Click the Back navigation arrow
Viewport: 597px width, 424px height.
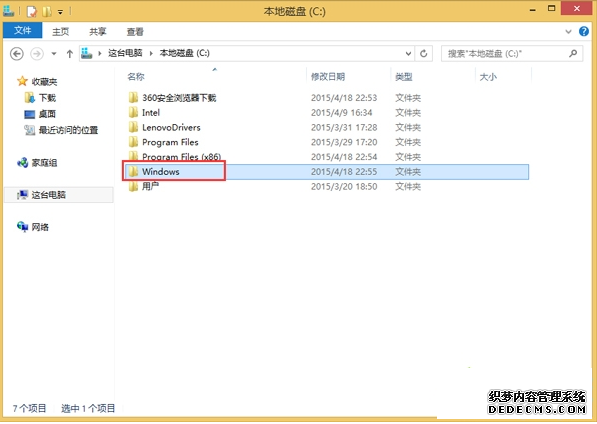[16, 54]
